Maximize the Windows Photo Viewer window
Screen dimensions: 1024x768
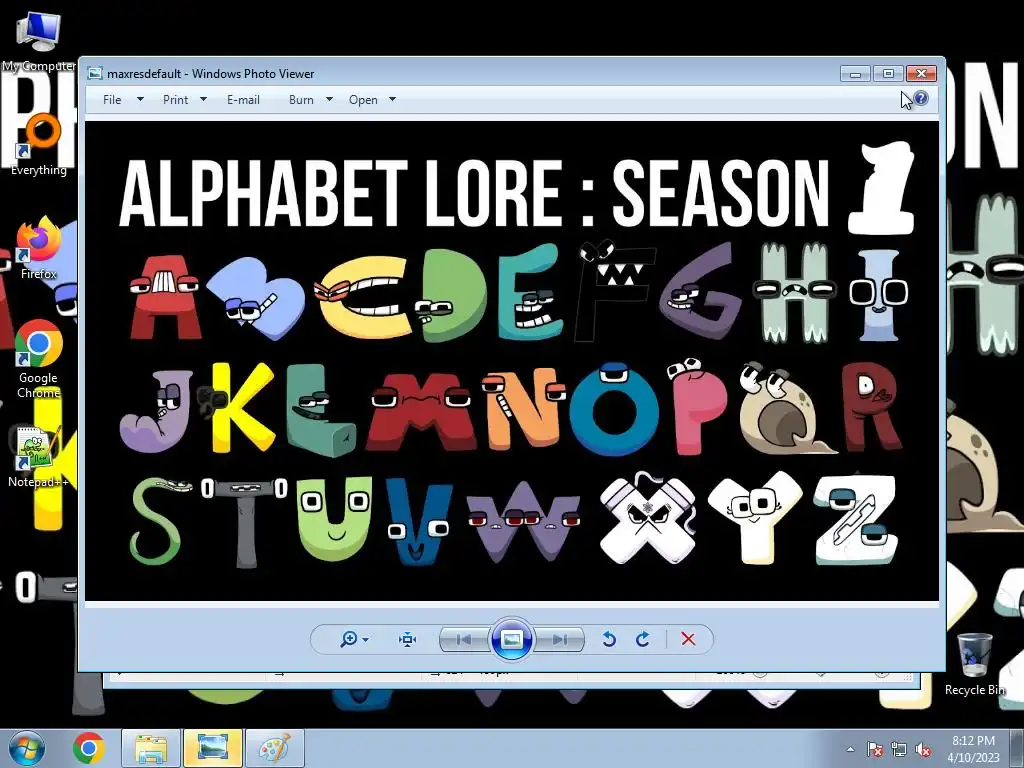888,73
